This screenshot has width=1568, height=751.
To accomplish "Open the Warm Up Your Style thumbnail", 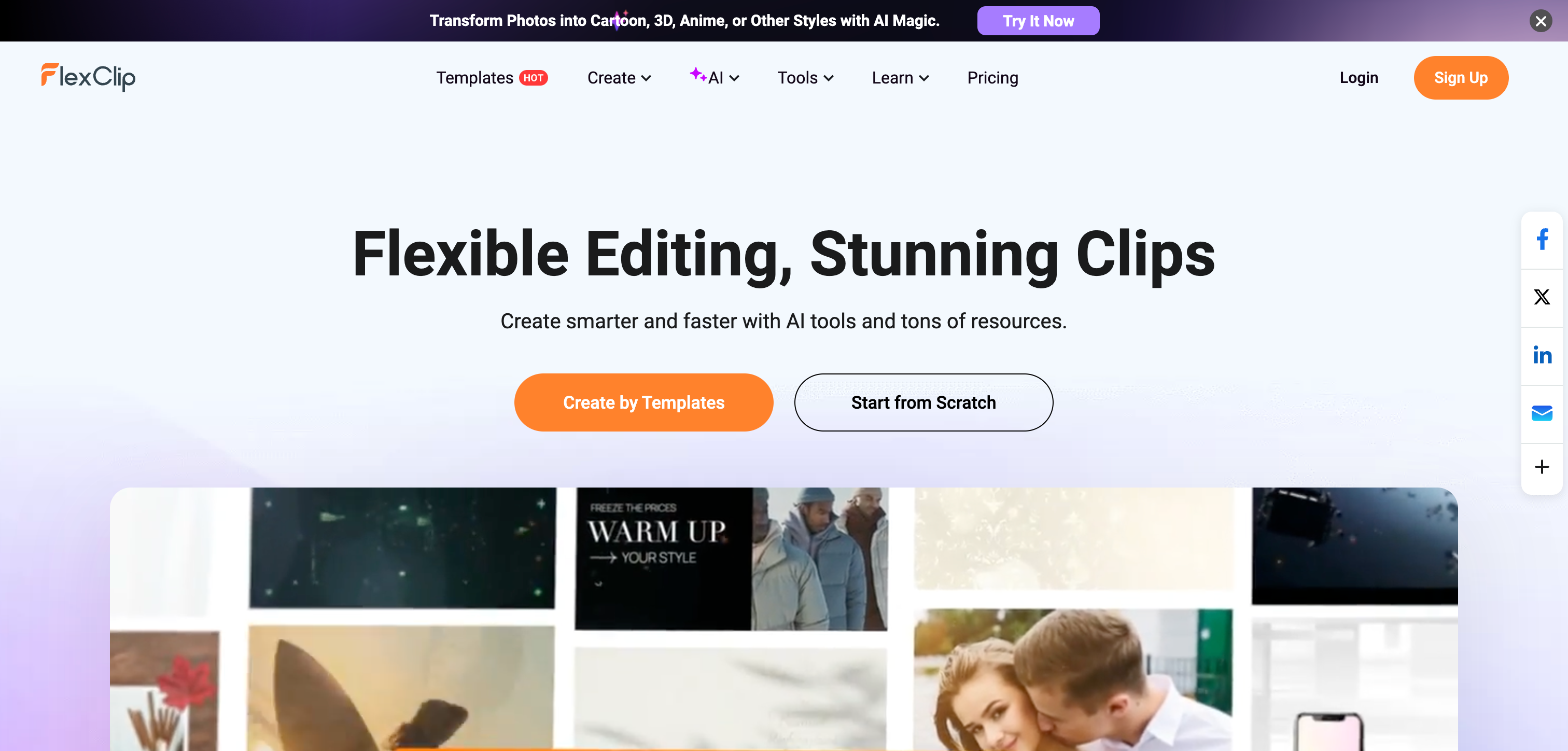I will point(731,558).
